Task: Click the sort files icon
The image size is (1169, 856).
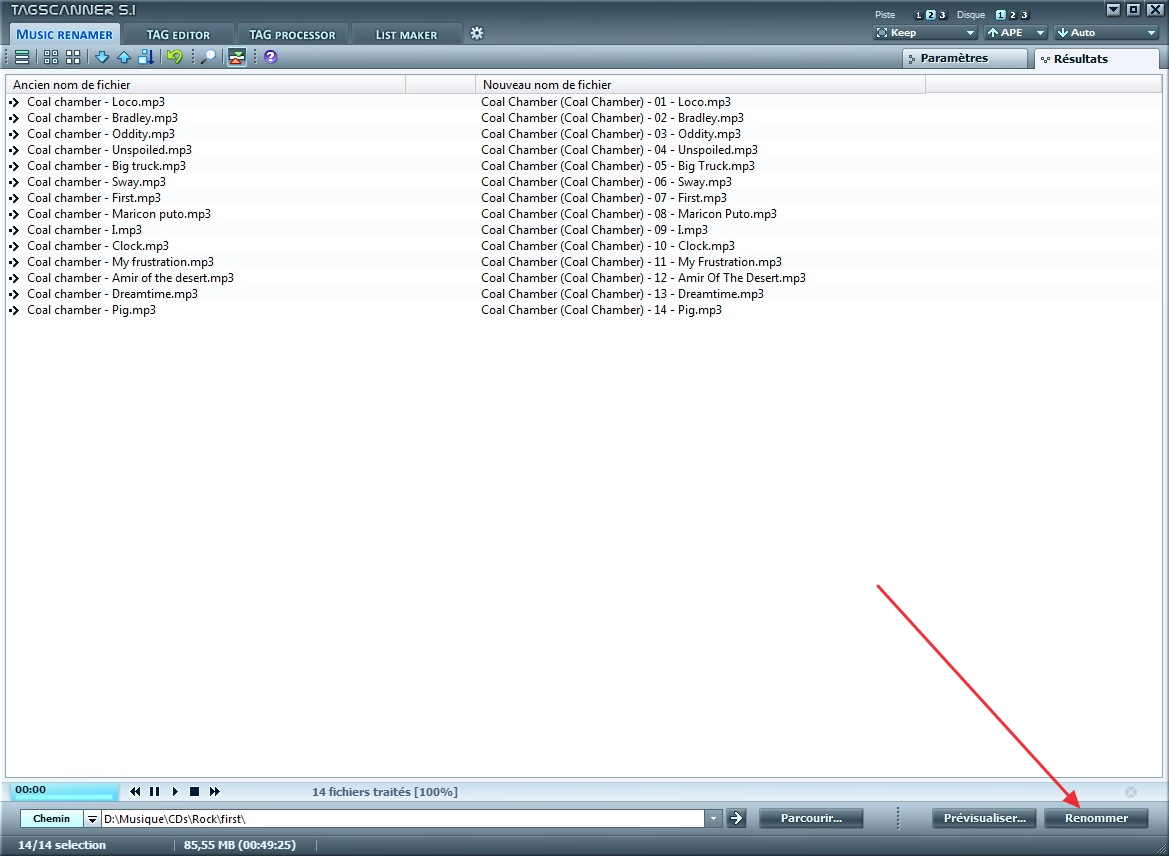Action: 146,57
